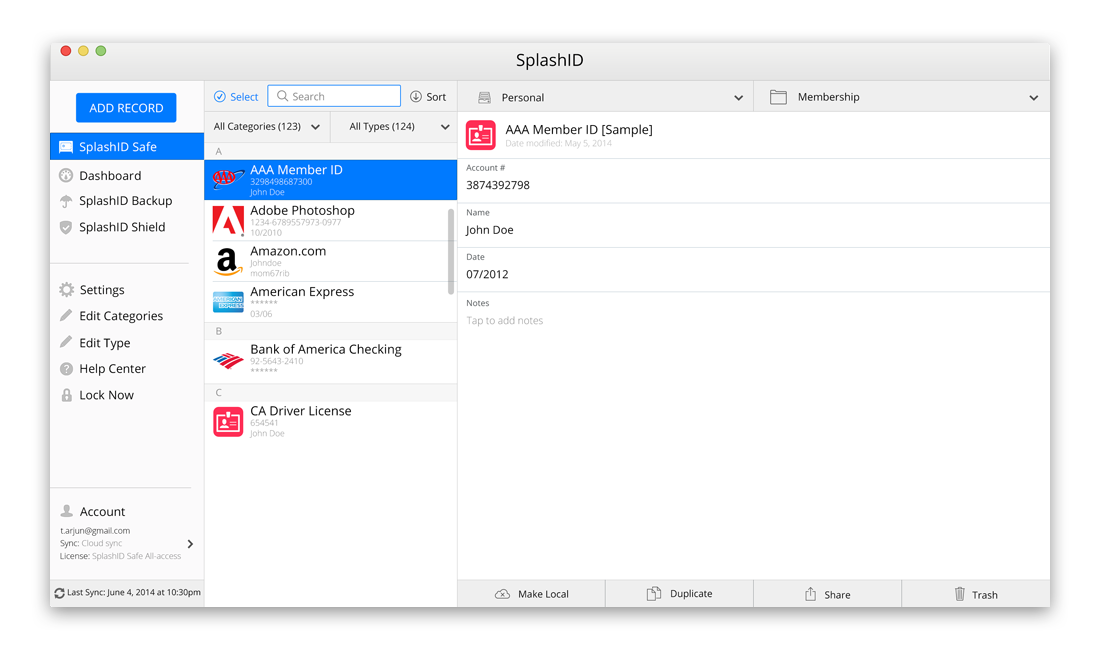Click the SplashID Backup umbrella icon
Viewport: 1100px width, 650px height.
(66, 201)
